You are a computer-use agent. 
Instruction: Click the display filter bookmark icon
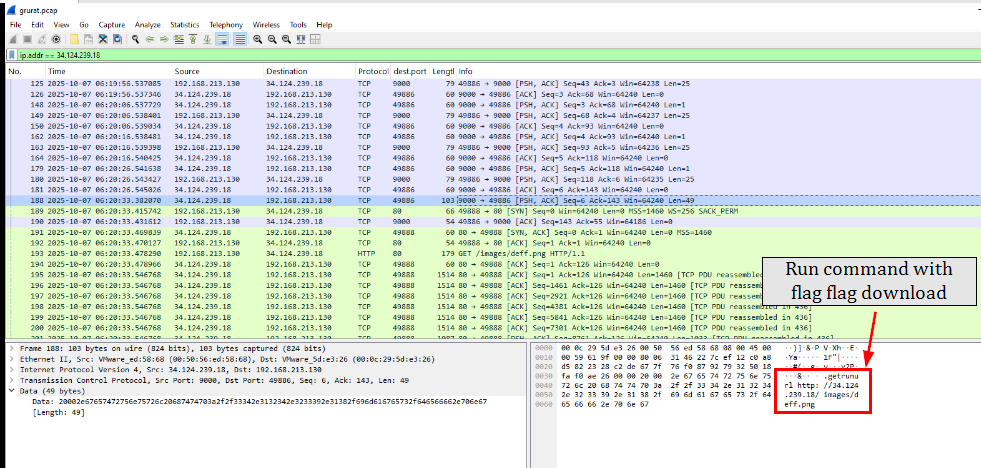(x=12, y=55)
